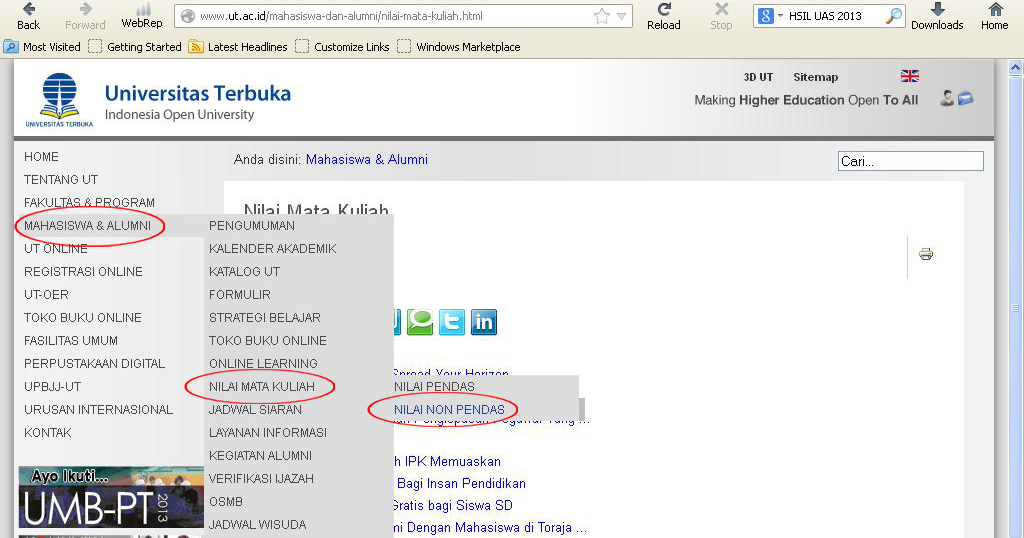Open Latest Headlines feed bookmark
This screenshot has width=1024, height=538.
(238, 47)
